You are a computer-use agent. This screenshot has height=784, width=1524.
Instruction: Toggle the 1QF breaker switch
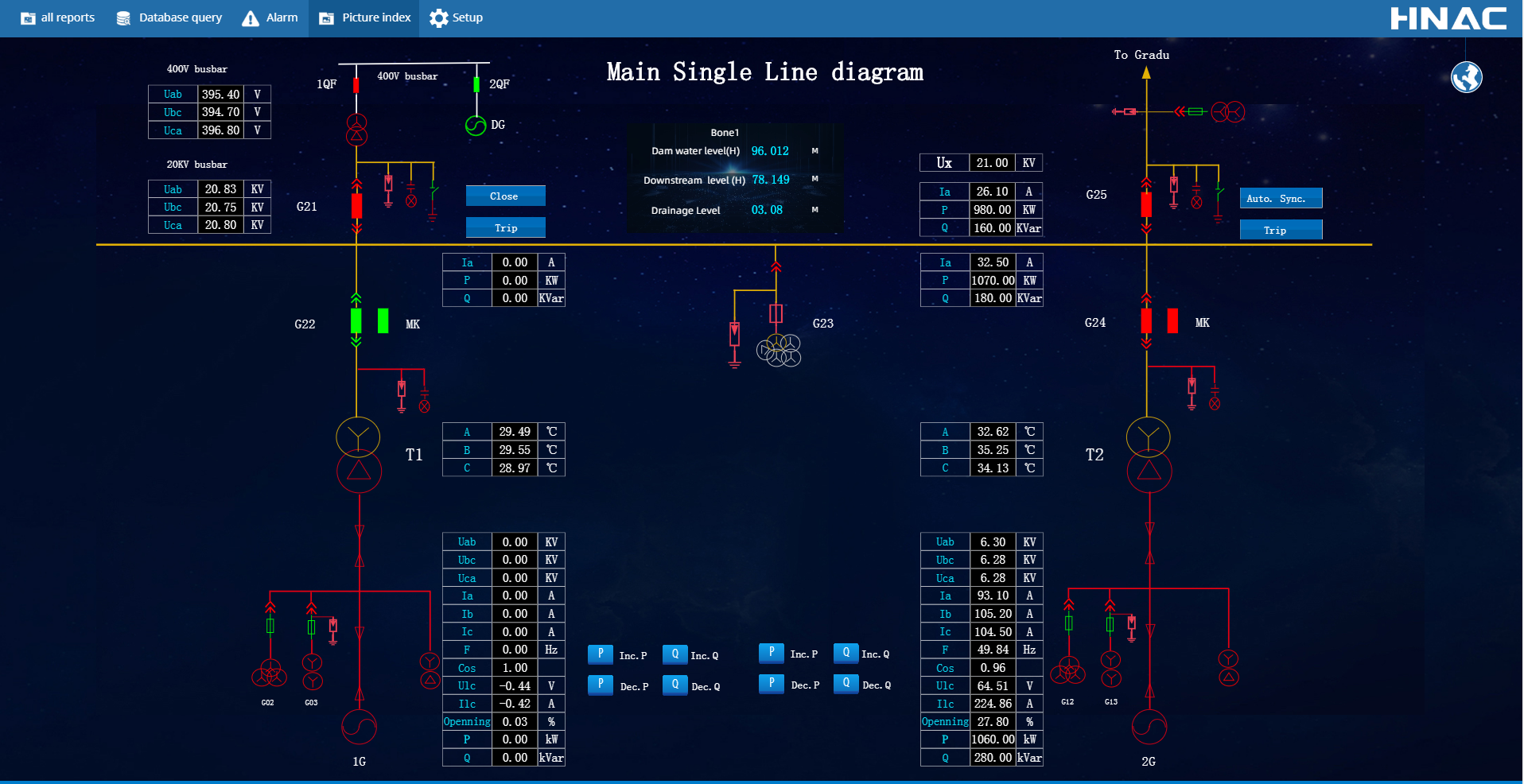(x=356, y=84)
